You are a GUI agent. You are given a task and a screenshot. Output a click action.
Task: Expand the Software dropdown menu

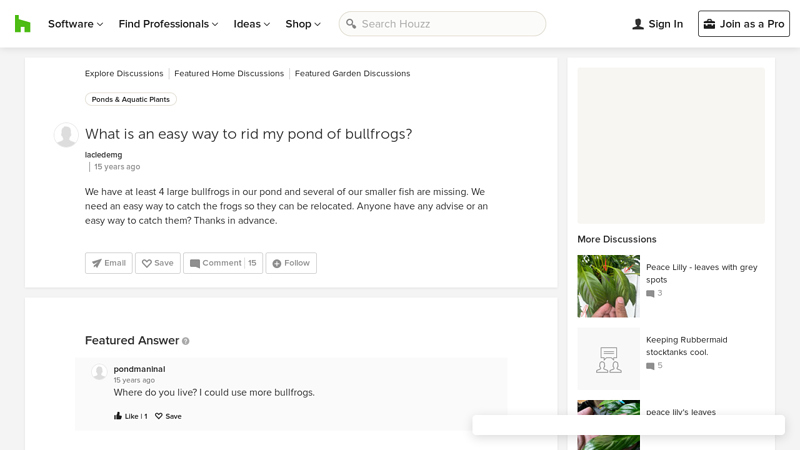point(76,24)
